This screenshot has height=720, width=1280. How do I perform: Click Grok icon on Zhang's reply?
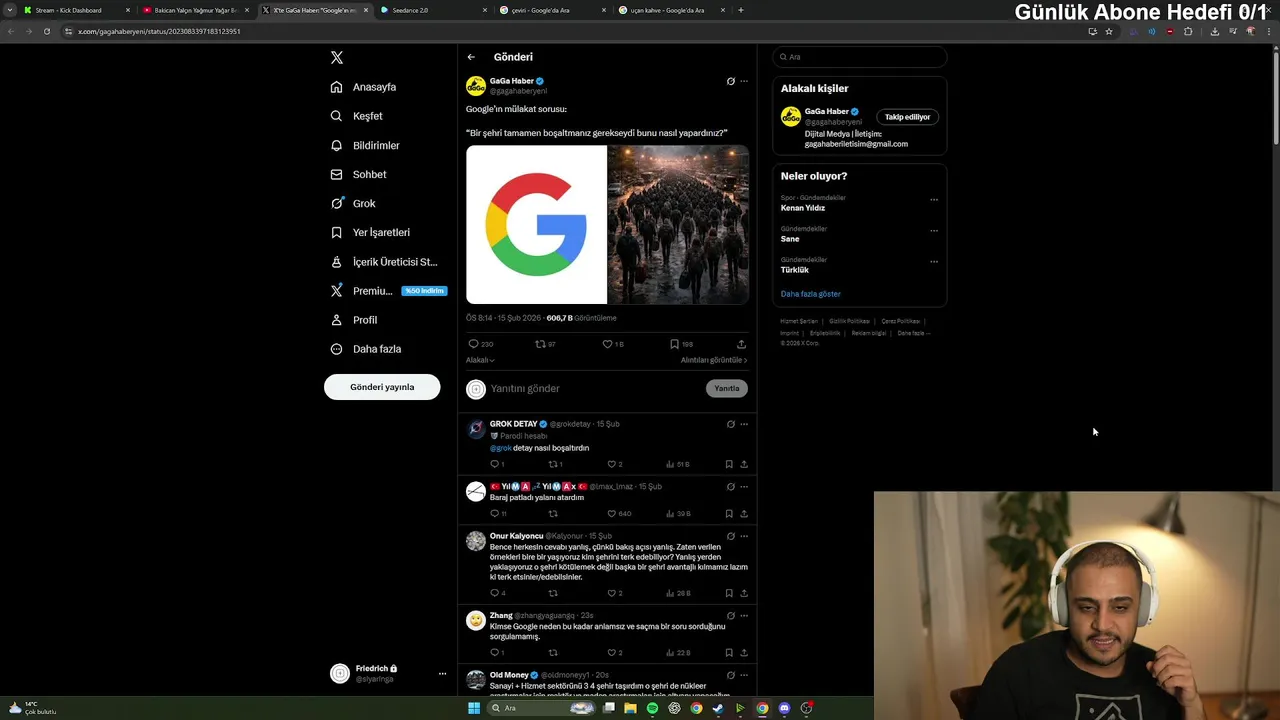[730, 616]
